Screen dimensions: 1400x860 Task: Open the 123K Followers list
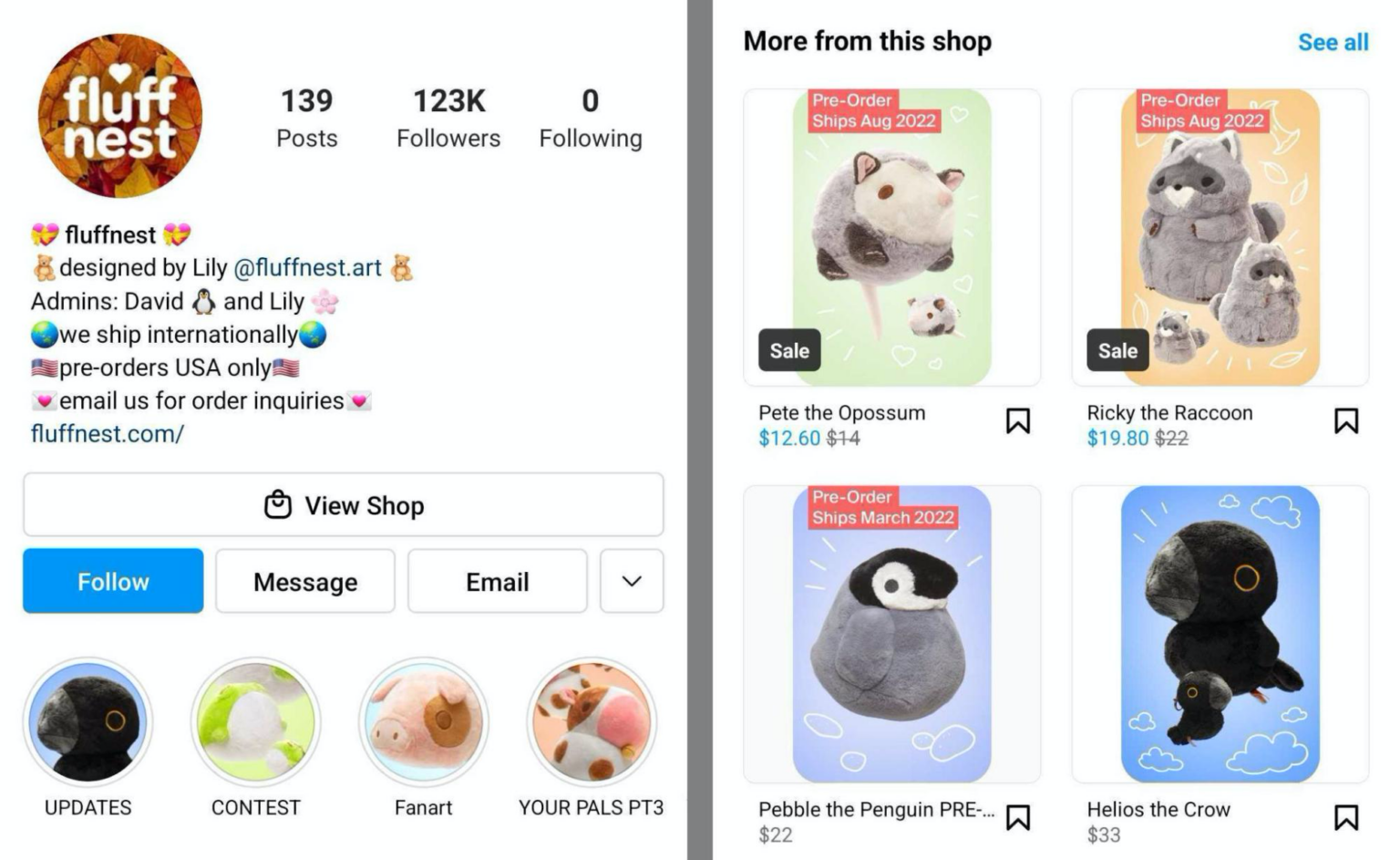click(448, 117)
